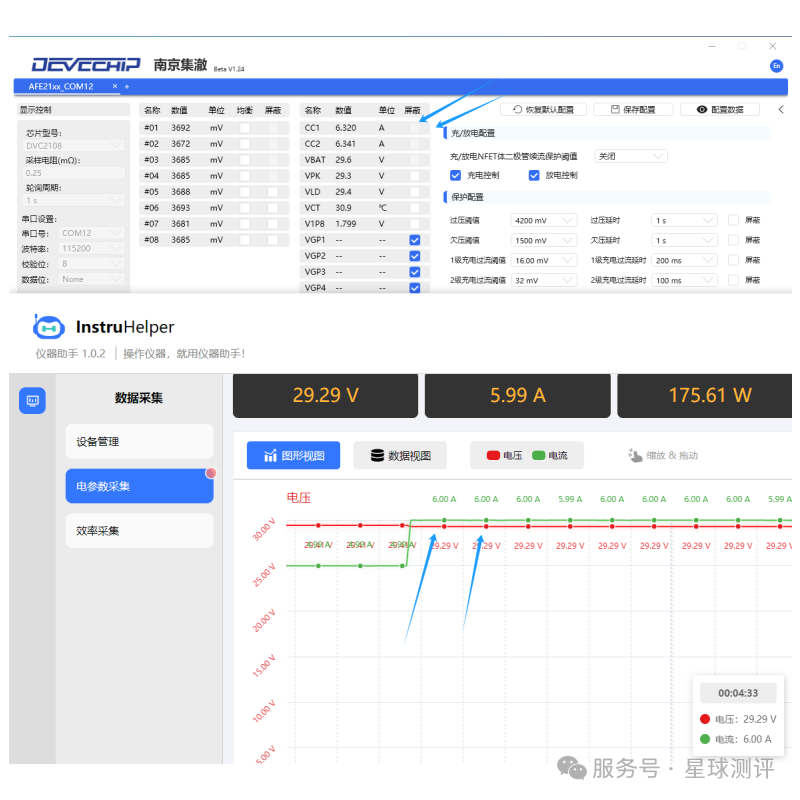Image resolution: width=800 pixels, height=800 pixels.
Task: Click the zoom & drag hand icon
Action: (x=635, y=456)
